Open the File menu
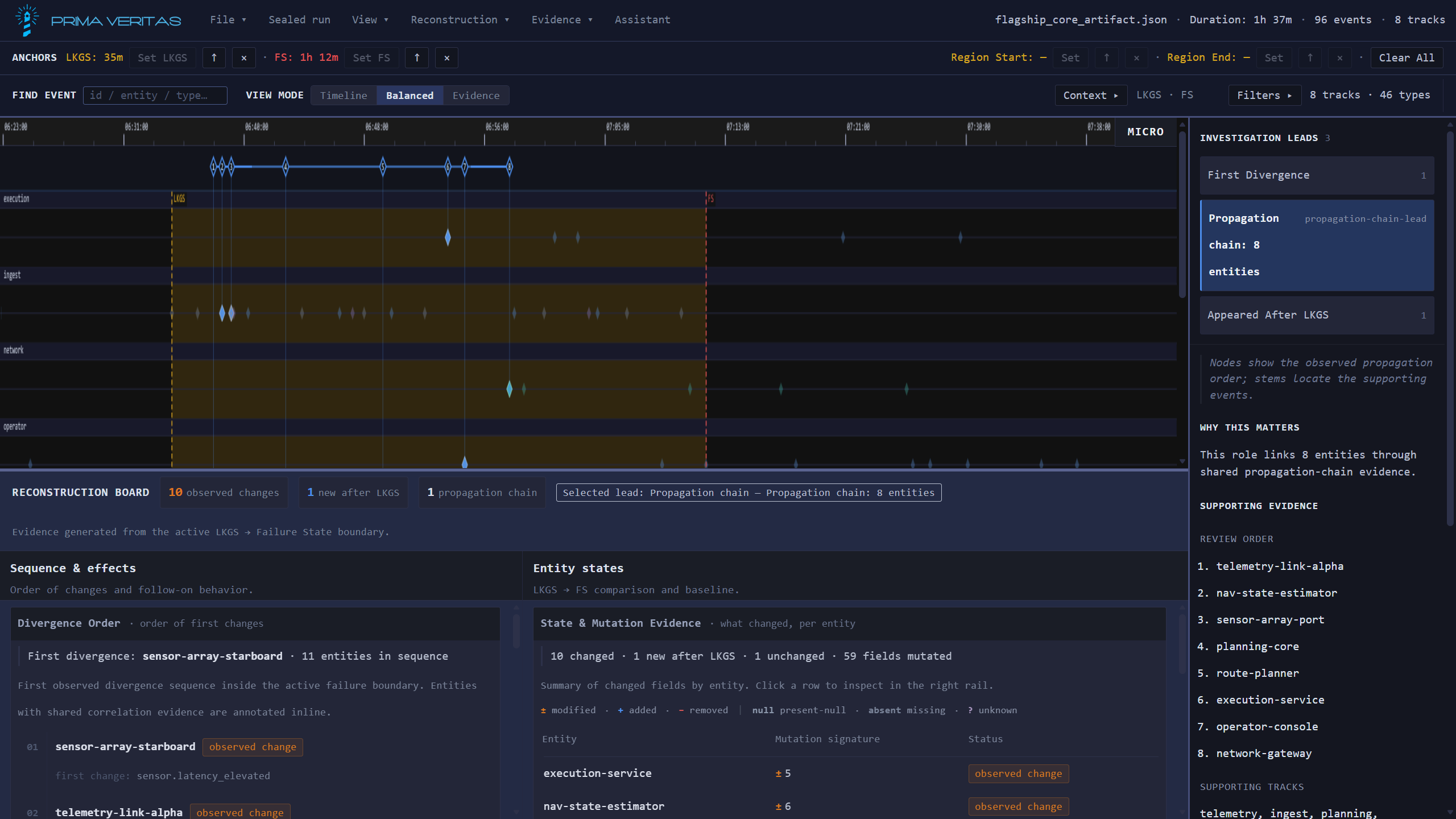 pos(227,20)
